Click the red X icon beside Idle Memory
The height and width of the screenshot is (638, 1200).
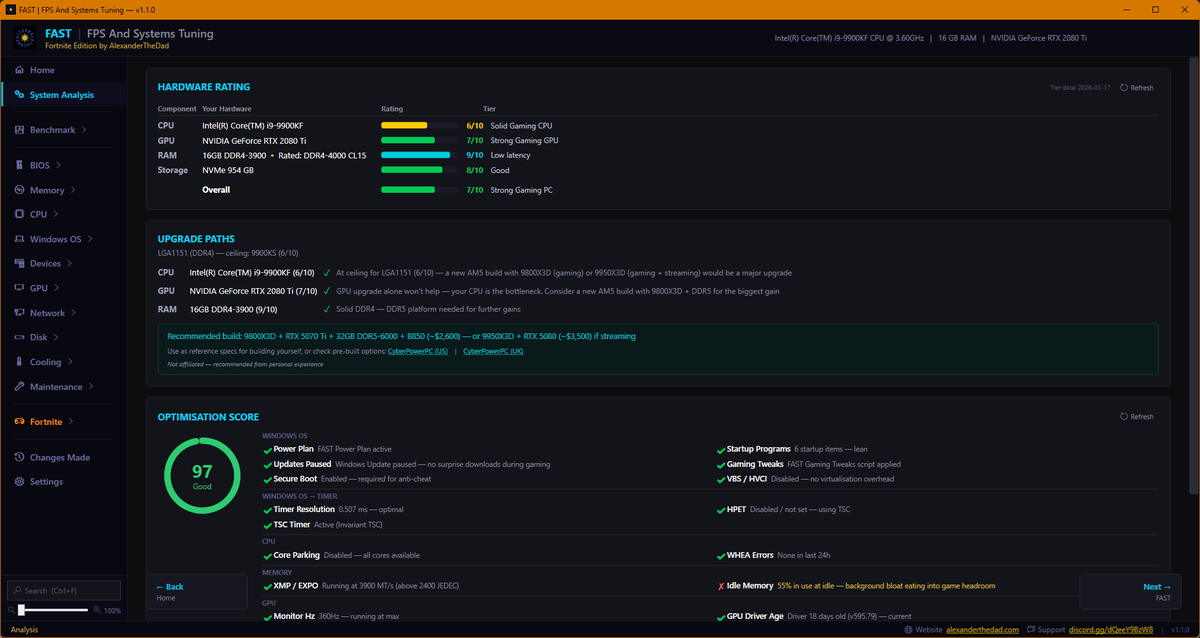coord(721,586)
